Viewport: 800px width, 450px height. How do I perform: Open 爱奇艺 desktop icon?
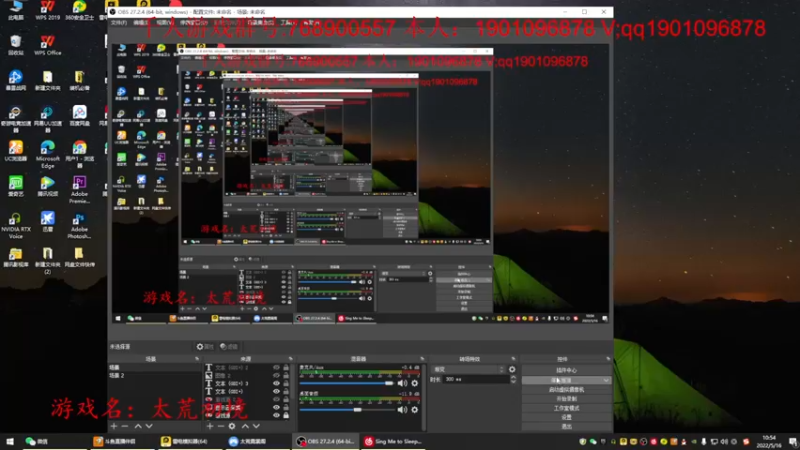pyautogui.click(x=16, y=186)
